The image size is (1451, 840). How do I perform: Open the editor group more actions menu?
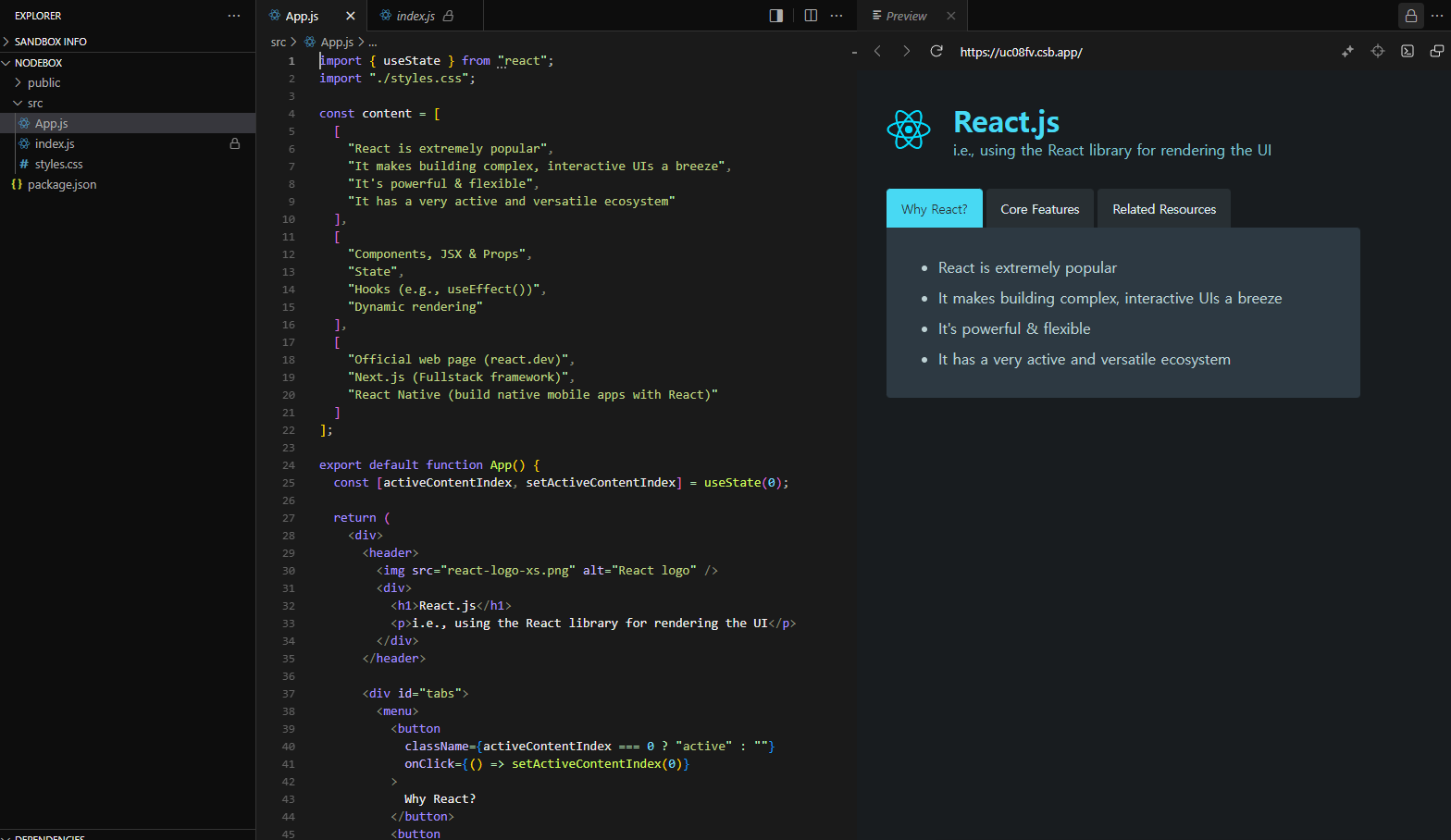click(x=837, y=16)
